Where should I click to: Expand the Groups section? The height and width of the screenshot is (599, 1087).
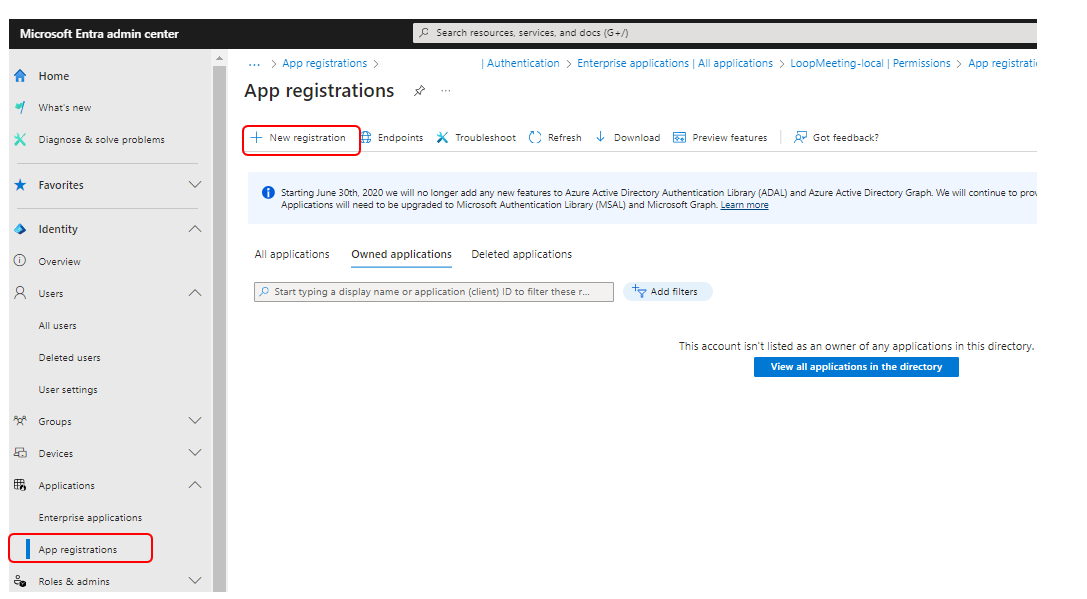195,421
